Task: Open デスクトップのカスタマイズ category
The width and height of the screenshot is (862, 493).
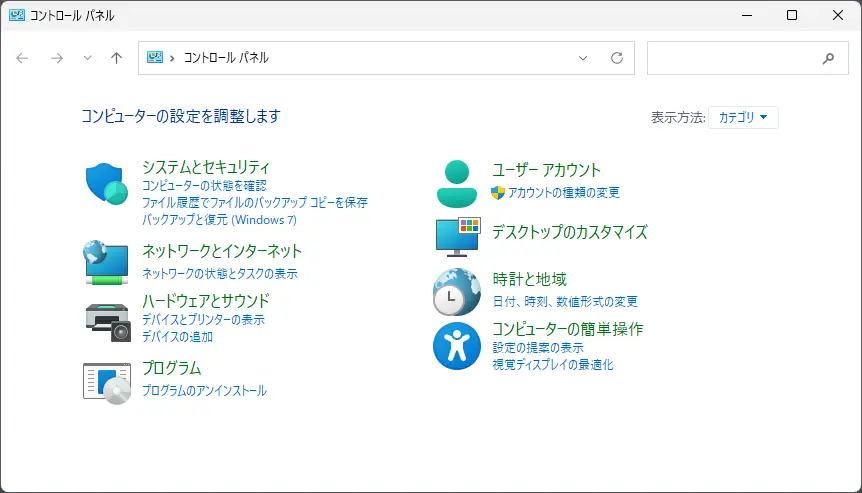Action: [x=570, y=232]
